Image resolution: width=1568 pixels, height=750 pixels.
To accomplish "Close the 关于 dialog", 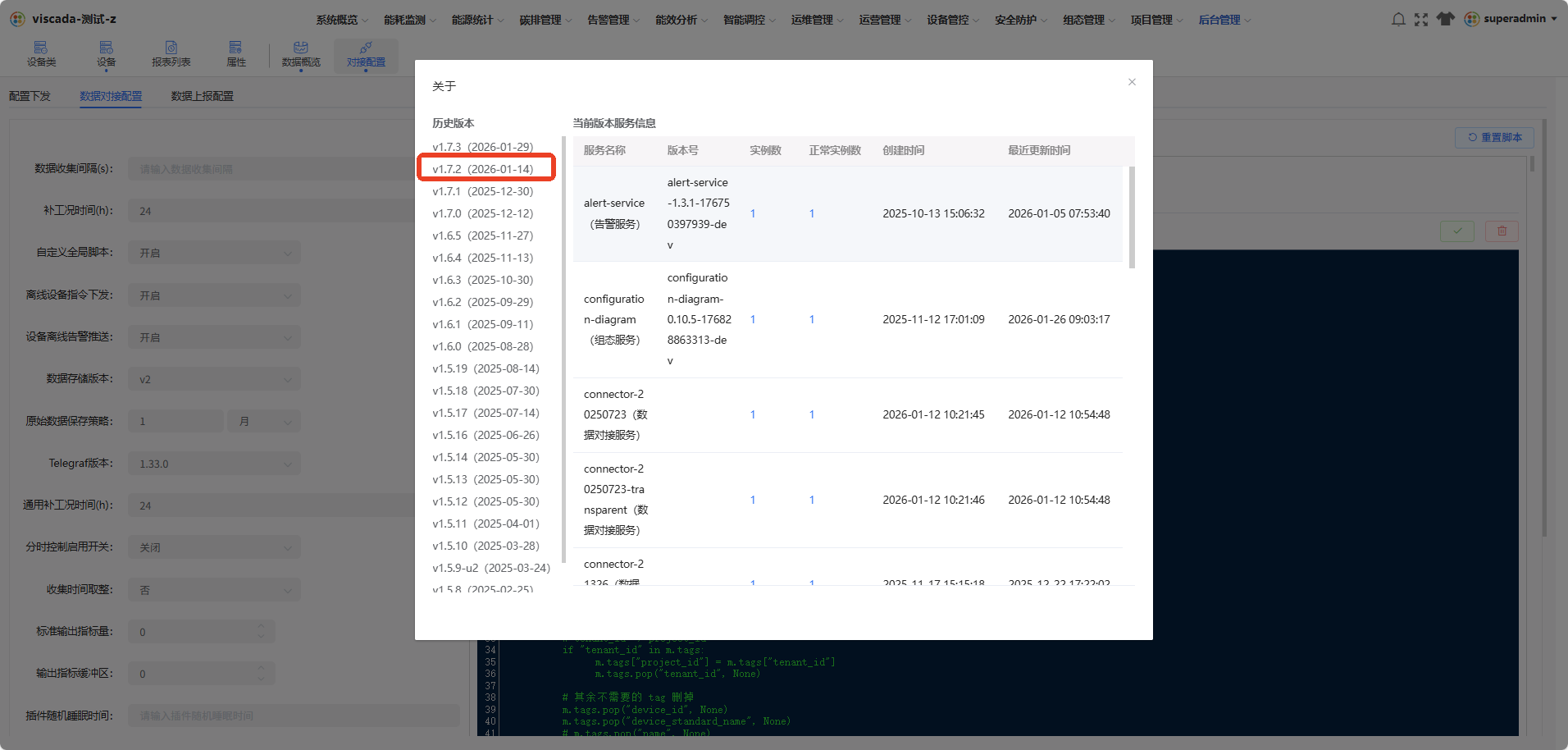I will pyautogui.click(x=1132, y=82).
